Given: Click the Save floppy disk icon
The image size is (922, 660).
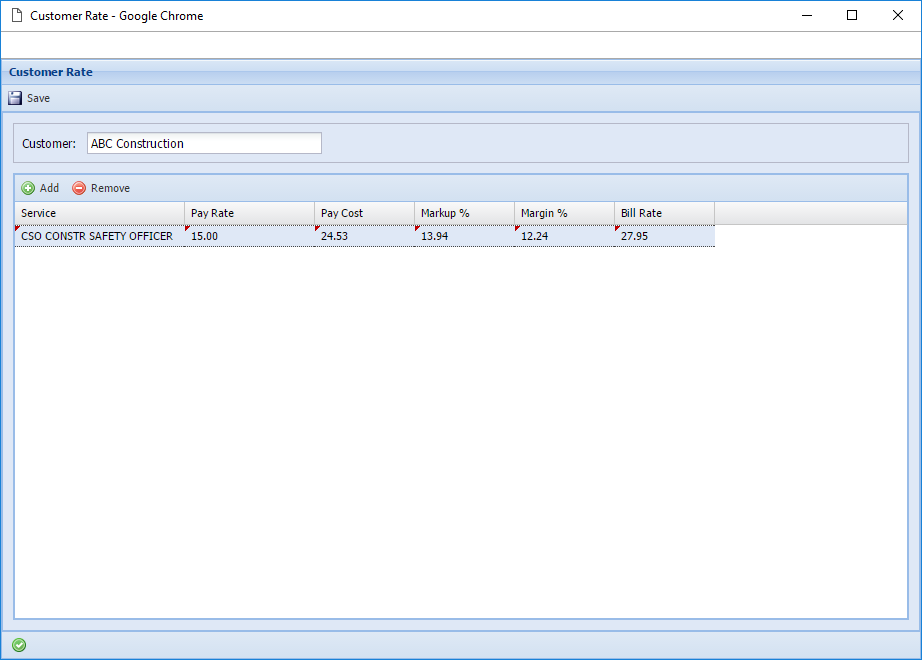Looking at the screenshot, I should tap(15, 98).
